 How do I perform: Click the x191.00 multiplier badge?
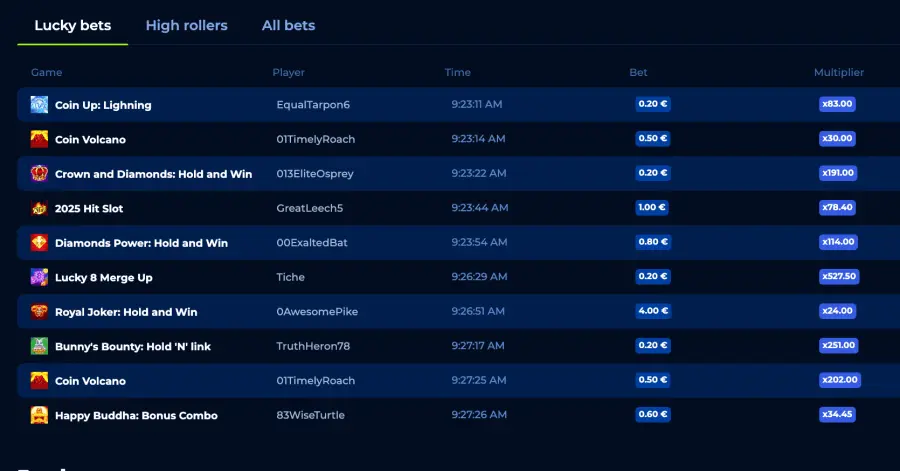pos(838,173)
